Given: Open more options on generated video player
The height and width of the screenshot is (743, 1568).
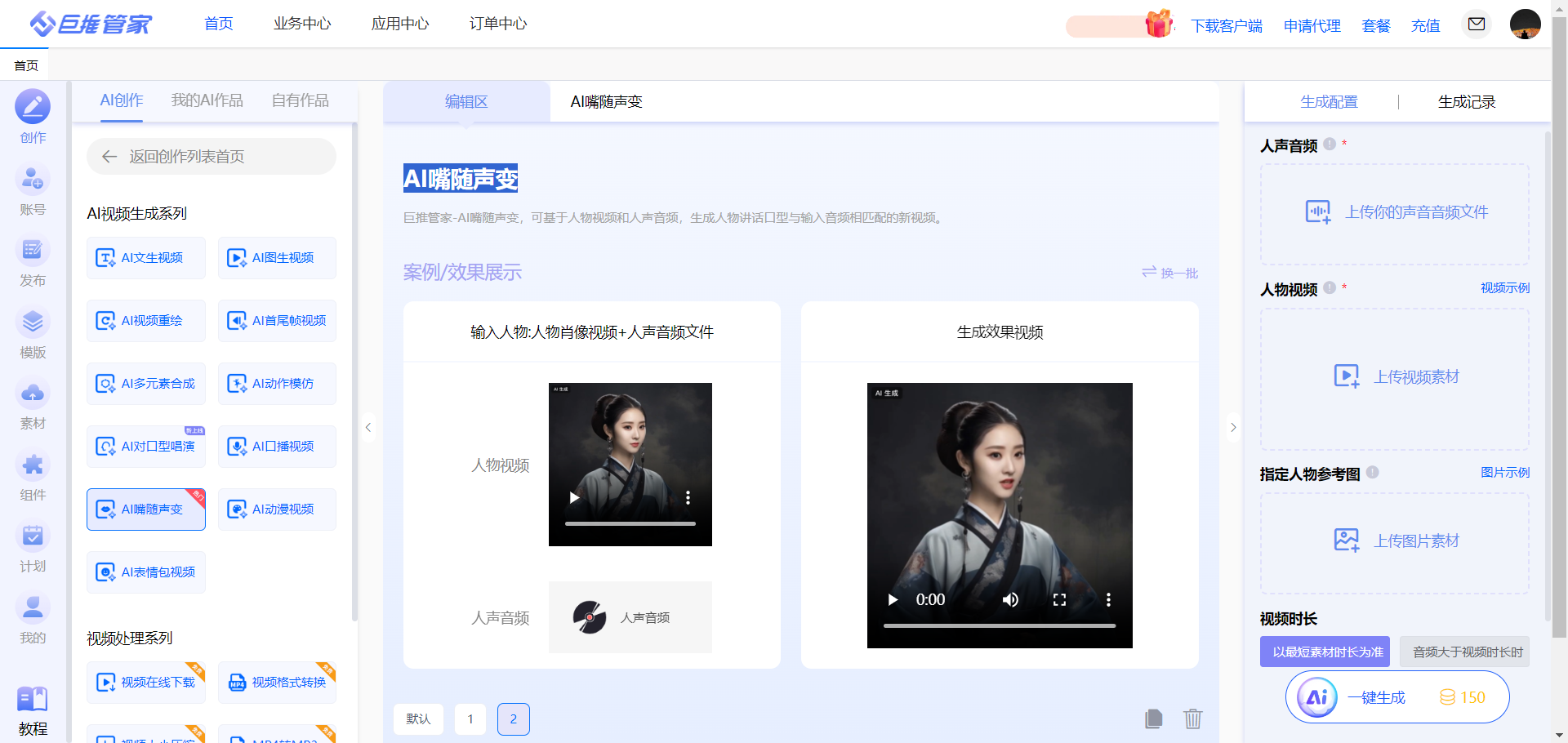Looking at the screenshot, I should pos(1108,599).
